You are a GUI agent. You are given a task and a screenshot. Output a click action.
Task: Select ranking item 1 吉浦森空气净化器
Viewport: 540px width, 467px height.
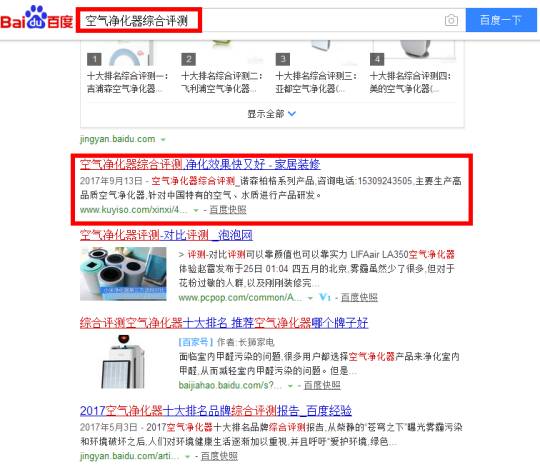127,82
